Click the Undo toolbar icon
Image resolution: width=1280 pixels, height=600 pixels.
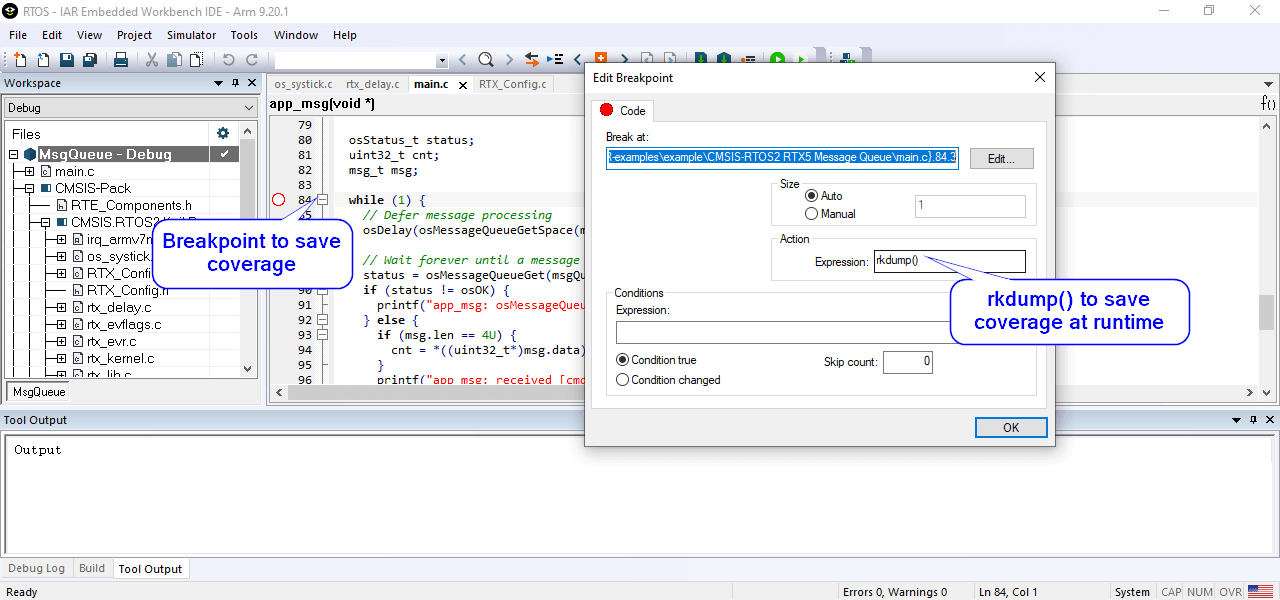pos(228,59)
